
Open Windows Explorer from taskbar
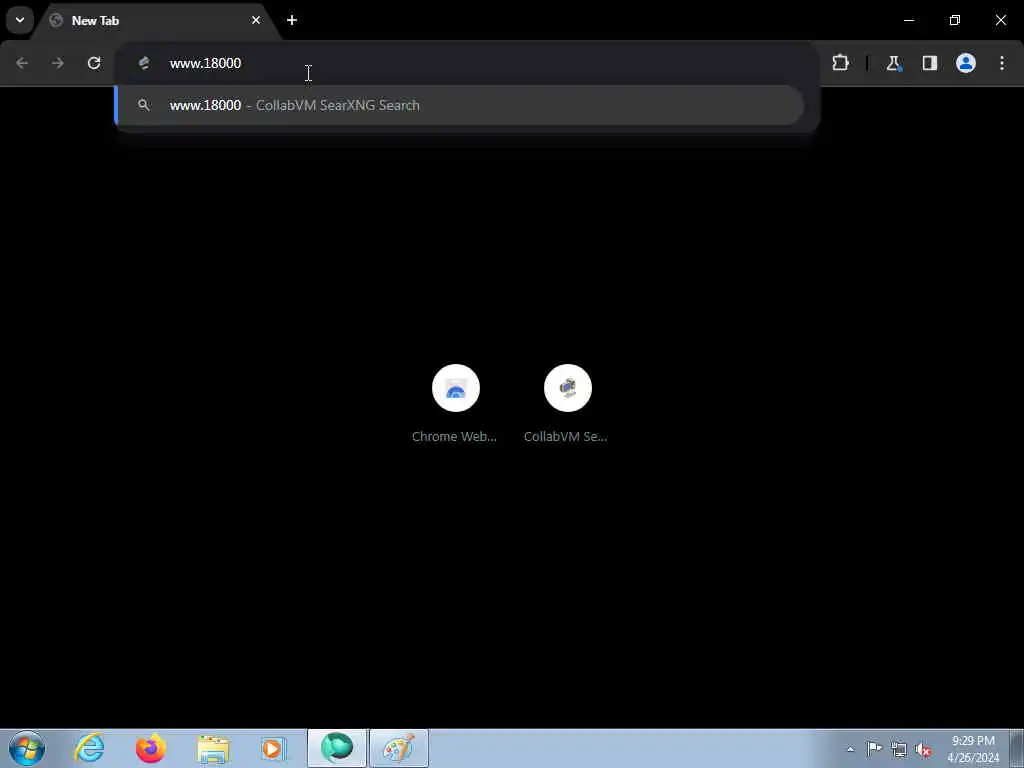pos(214,748)
